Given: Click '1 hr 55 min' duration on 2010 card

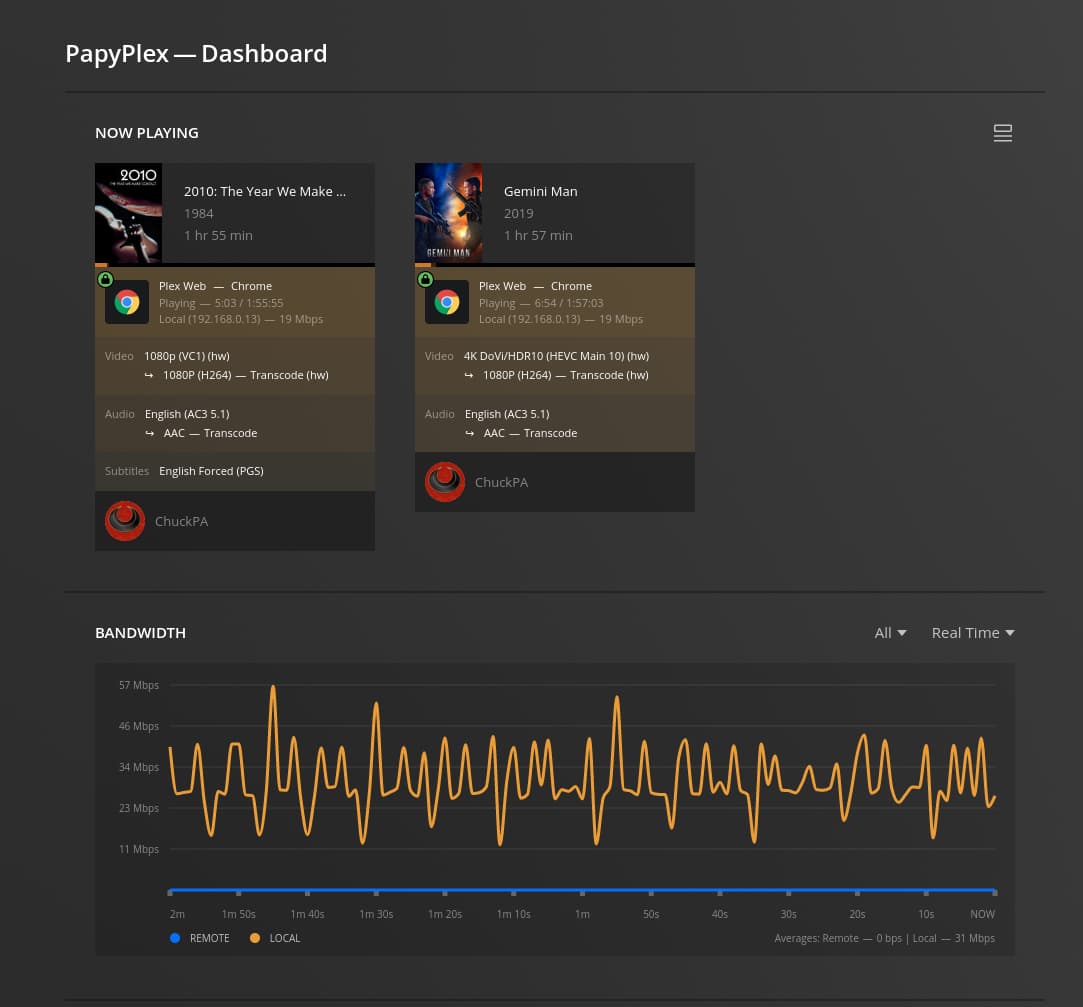Looking at the screenshot, I should [x=218, y=236].
